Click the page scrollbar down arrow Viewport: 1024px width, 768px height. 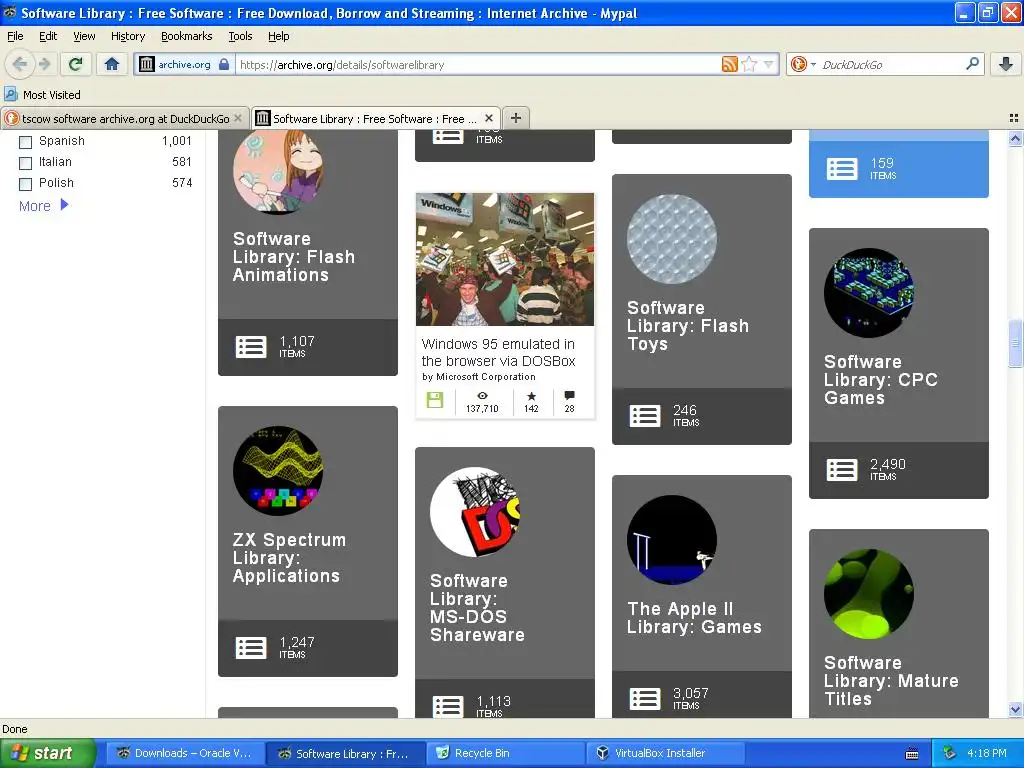1015,709
